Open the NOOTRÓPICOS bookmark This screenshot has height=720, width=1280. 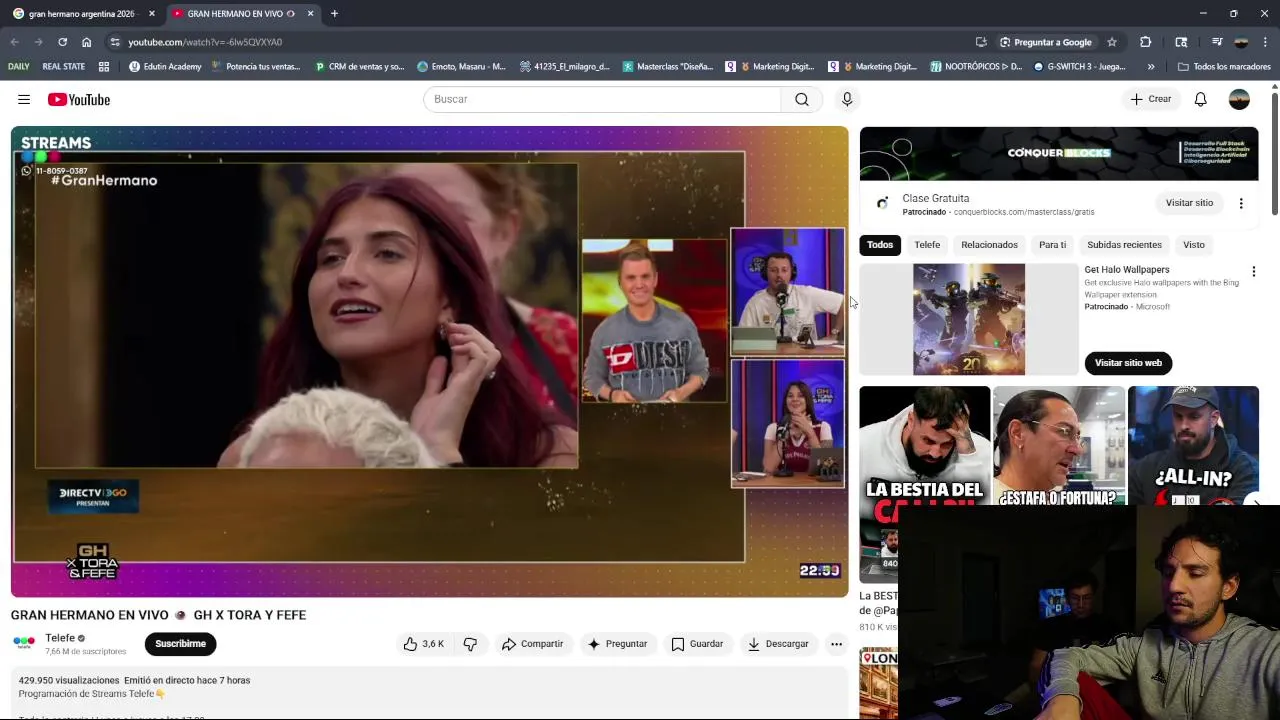click(976, 67)
